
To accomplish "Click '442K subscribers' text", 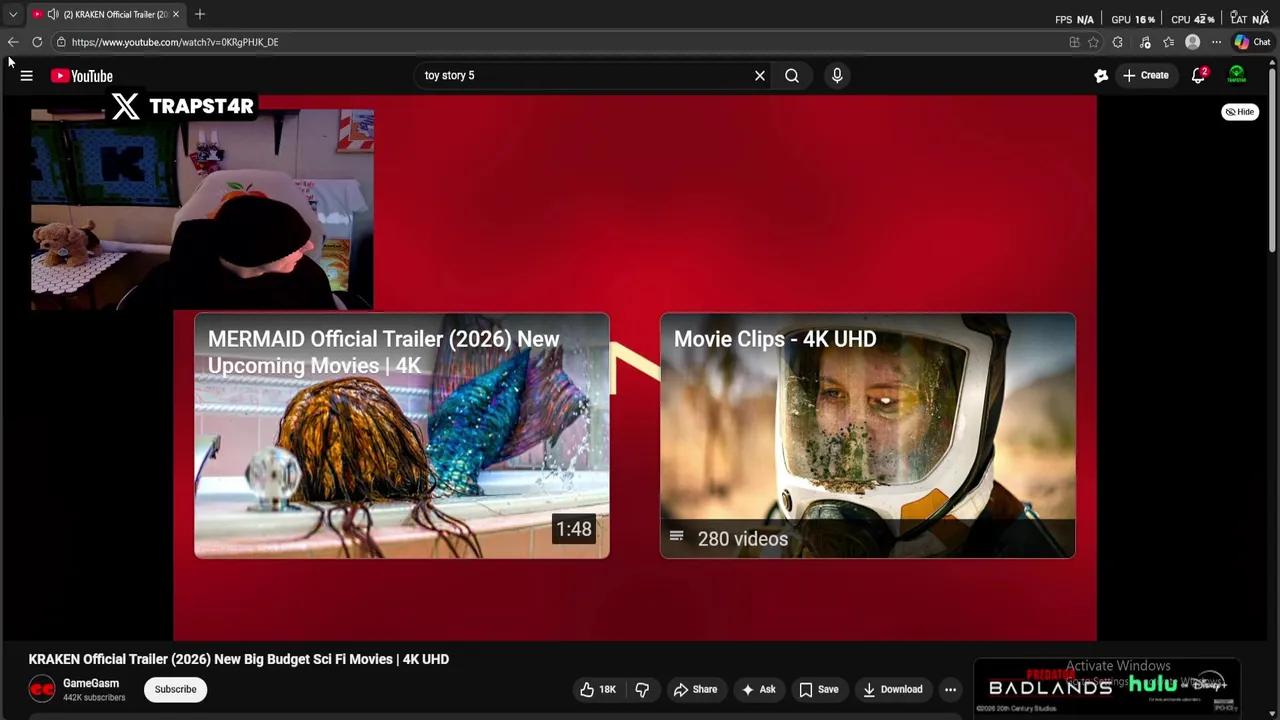I will click(x=94, y=697).
